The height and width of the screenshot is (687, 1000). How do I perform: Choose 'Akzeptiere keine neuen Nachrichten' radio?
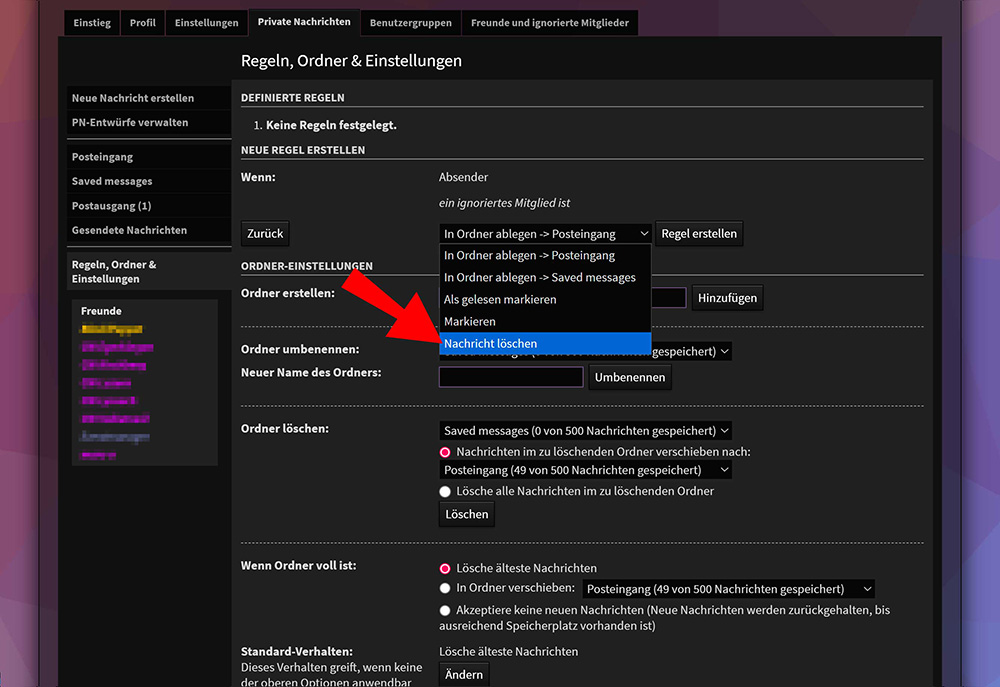(446, 610)
